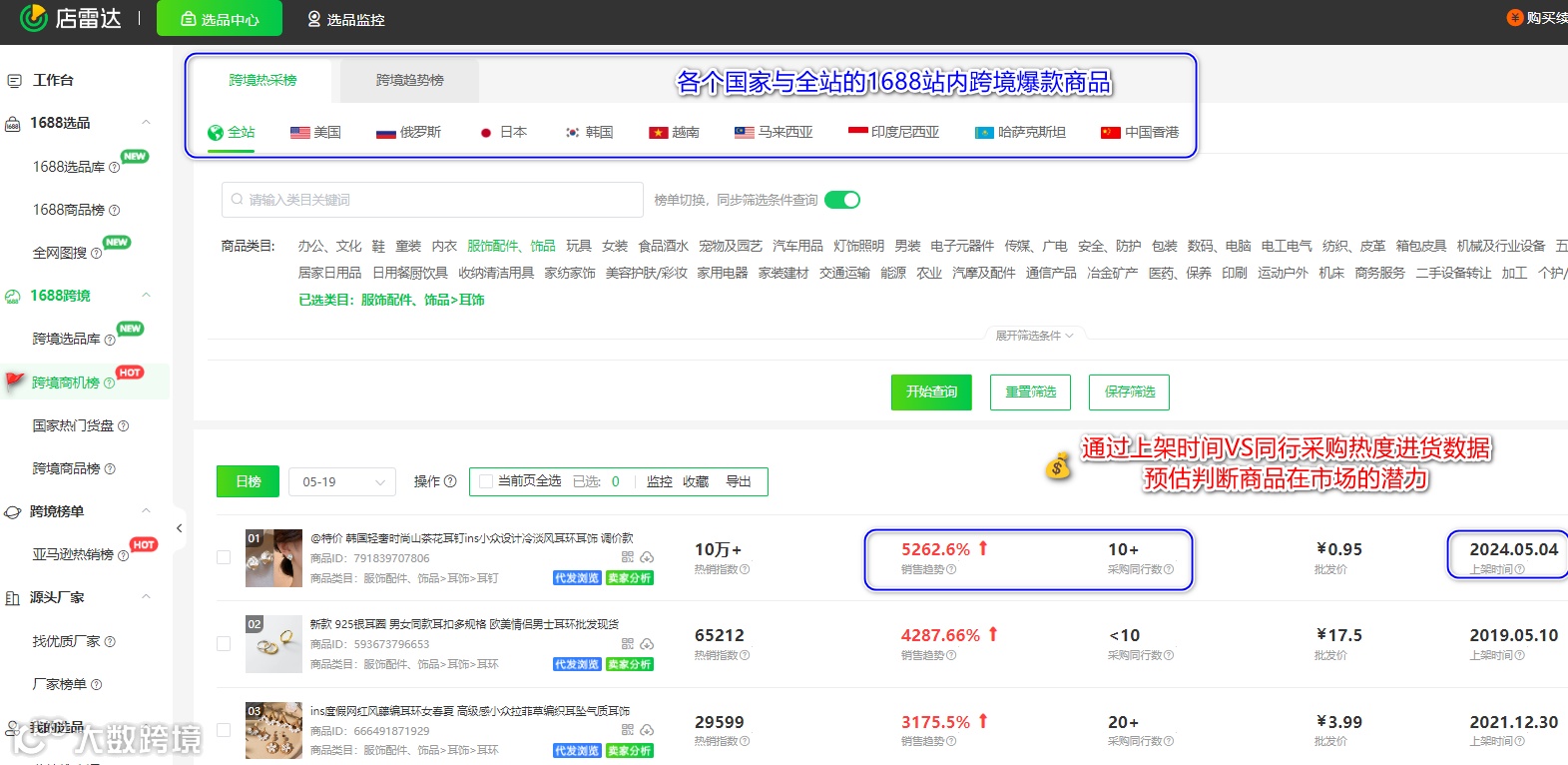The height and width of the screenshot is (765, 1568).
Task: Collapse the 源头厂家 sidebar group
Action: [x=146, y=597]
